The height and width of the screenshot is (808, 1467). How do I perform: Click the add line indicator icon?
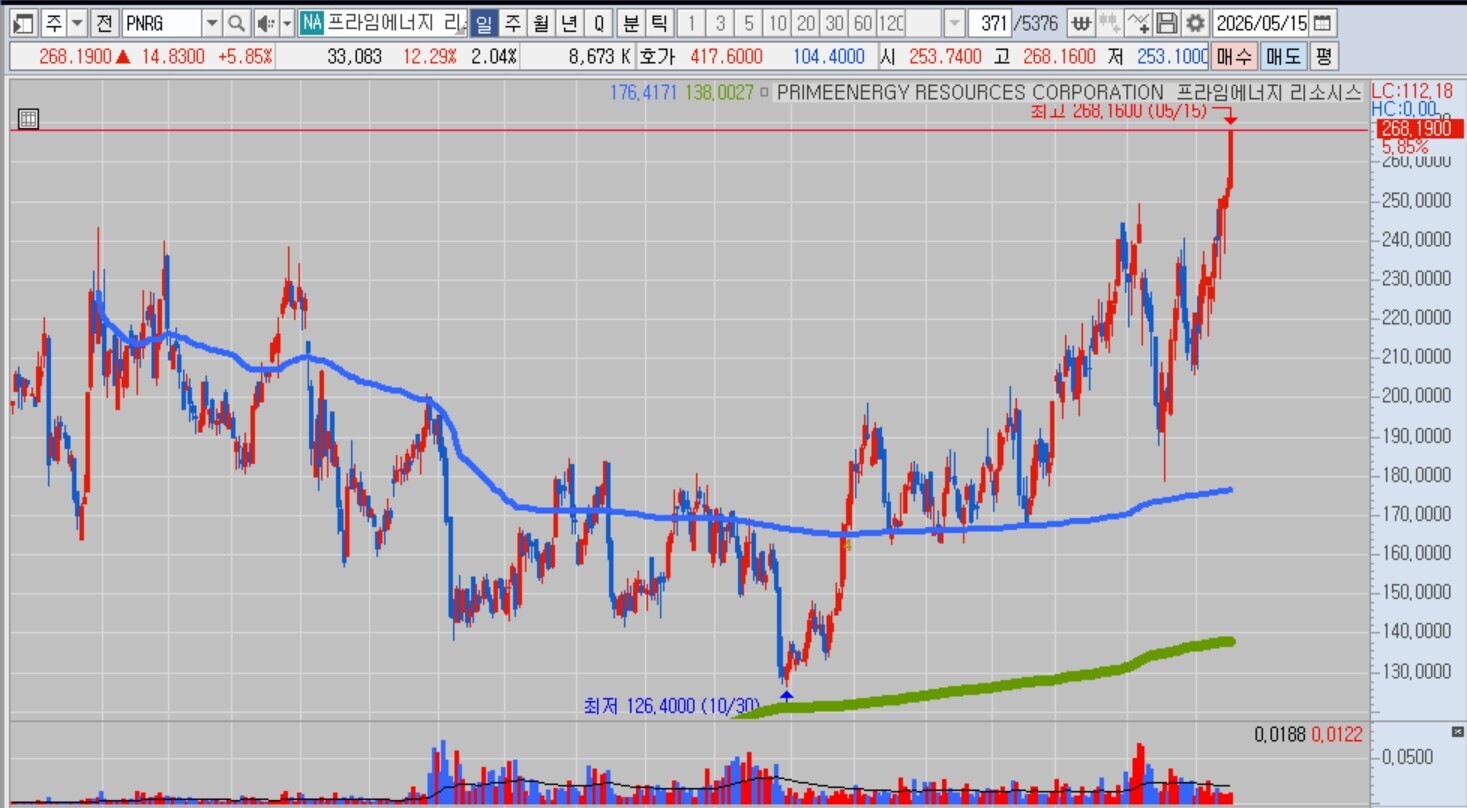tap(1138, 22)
